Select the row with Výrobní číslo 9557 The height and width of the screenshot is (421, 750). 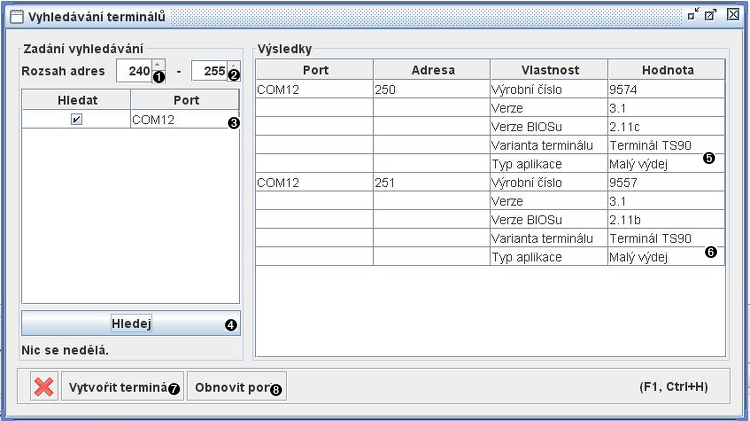(x=666, y=183)
